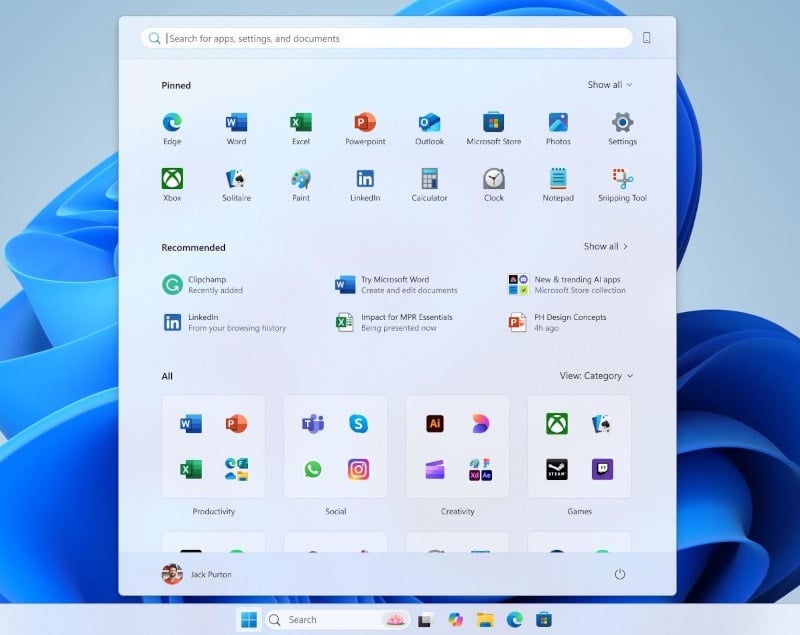The height and width of the screenshot is (635, 800).
Task: Open Twitch in the Games category
Action: point(602,469)
